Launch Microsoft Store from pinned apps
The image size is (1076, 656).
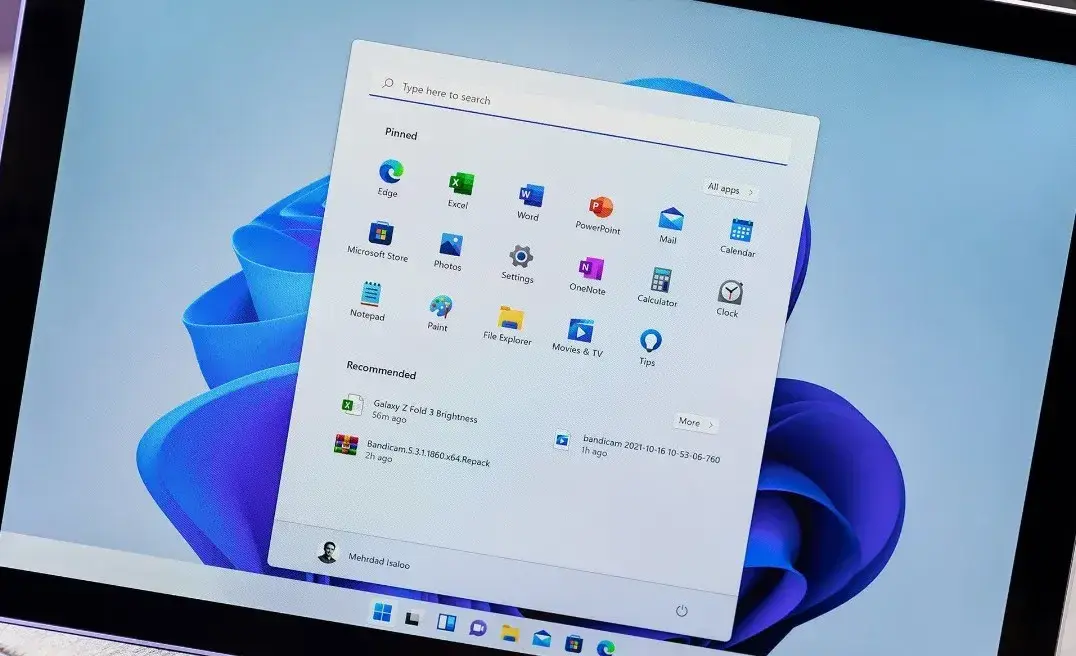coord(380,235)
